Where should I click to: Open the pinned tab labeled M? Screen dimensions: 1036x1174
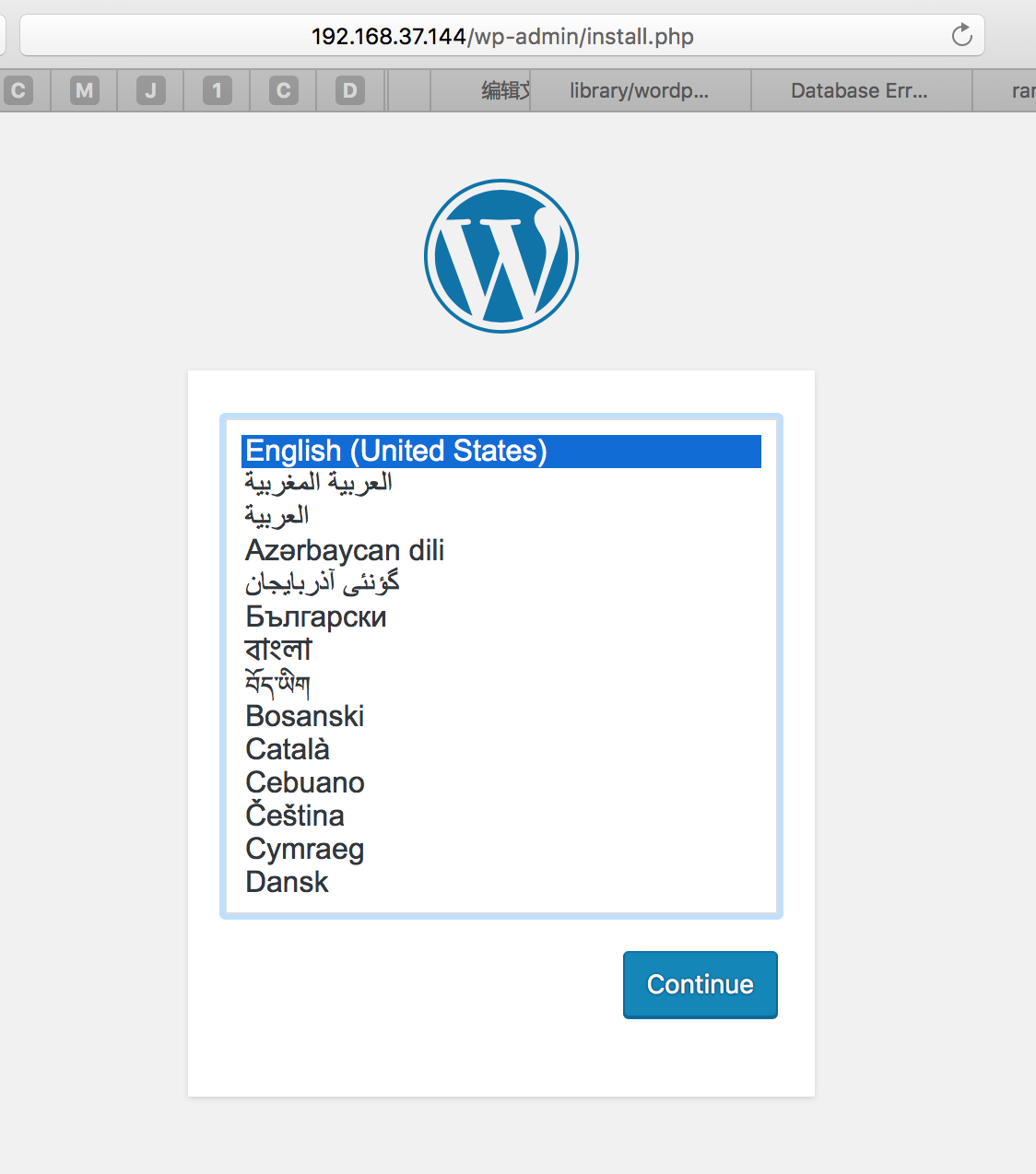pos(84,90)
